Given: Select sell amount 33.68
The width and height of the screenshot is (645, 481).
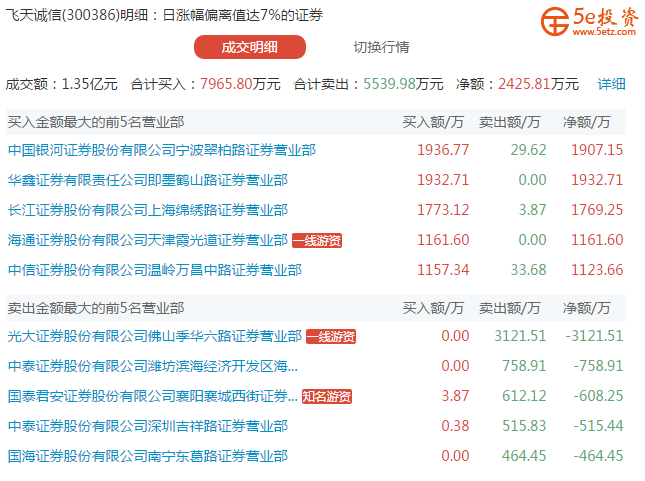Looking at the screenshot, I should (x=528, y=270).
